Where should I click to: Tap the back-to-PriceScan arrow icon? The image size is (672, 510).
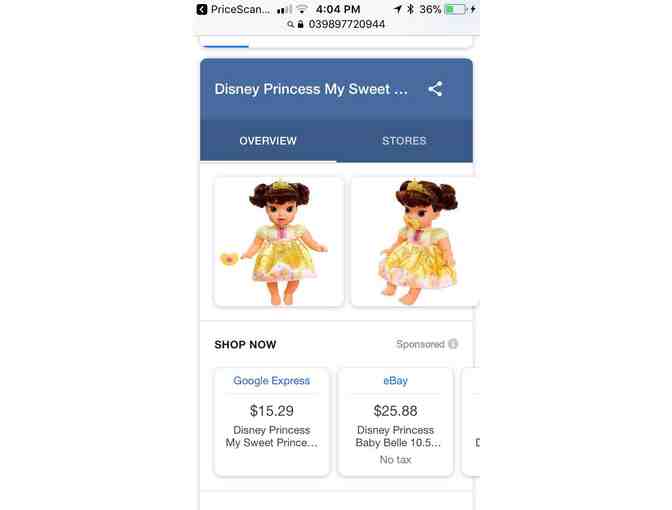202,9
